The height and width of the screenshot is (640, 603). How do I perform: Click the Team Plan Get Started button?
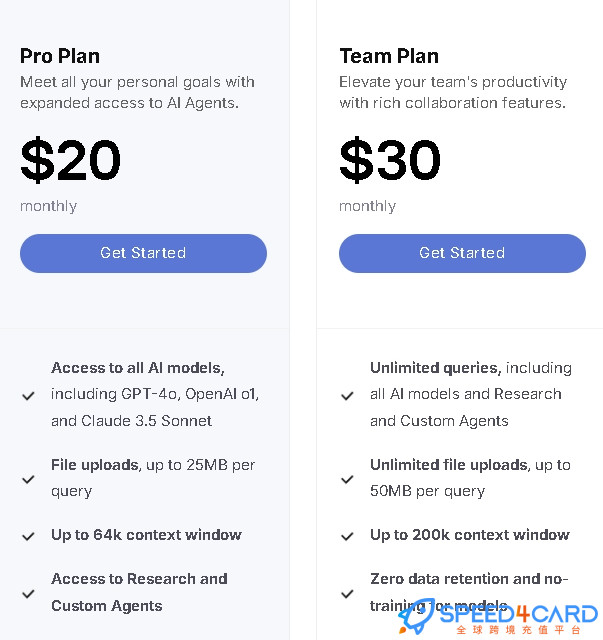coord(462,253)
